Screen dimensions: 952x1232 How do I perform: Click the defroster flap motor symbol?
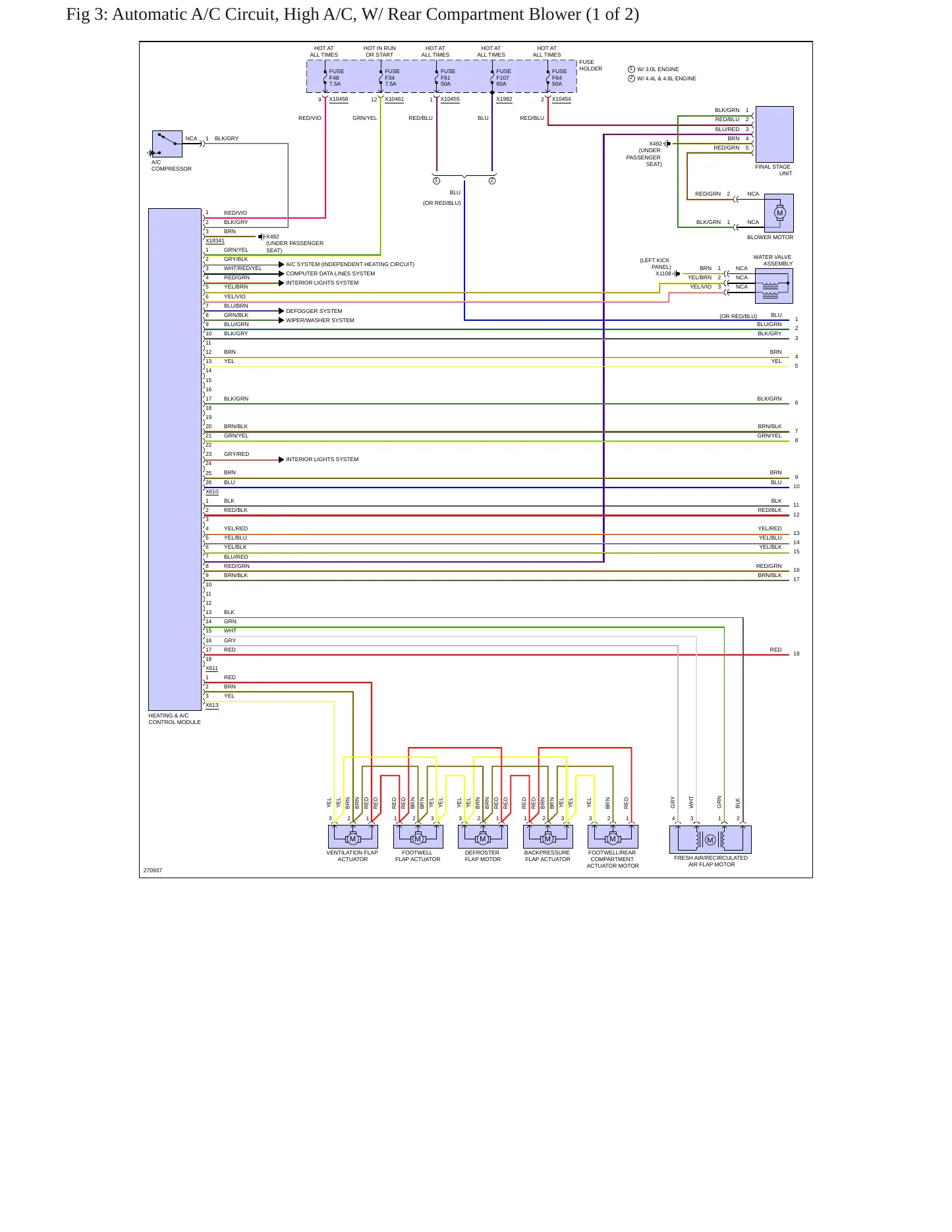click(482, 837)
